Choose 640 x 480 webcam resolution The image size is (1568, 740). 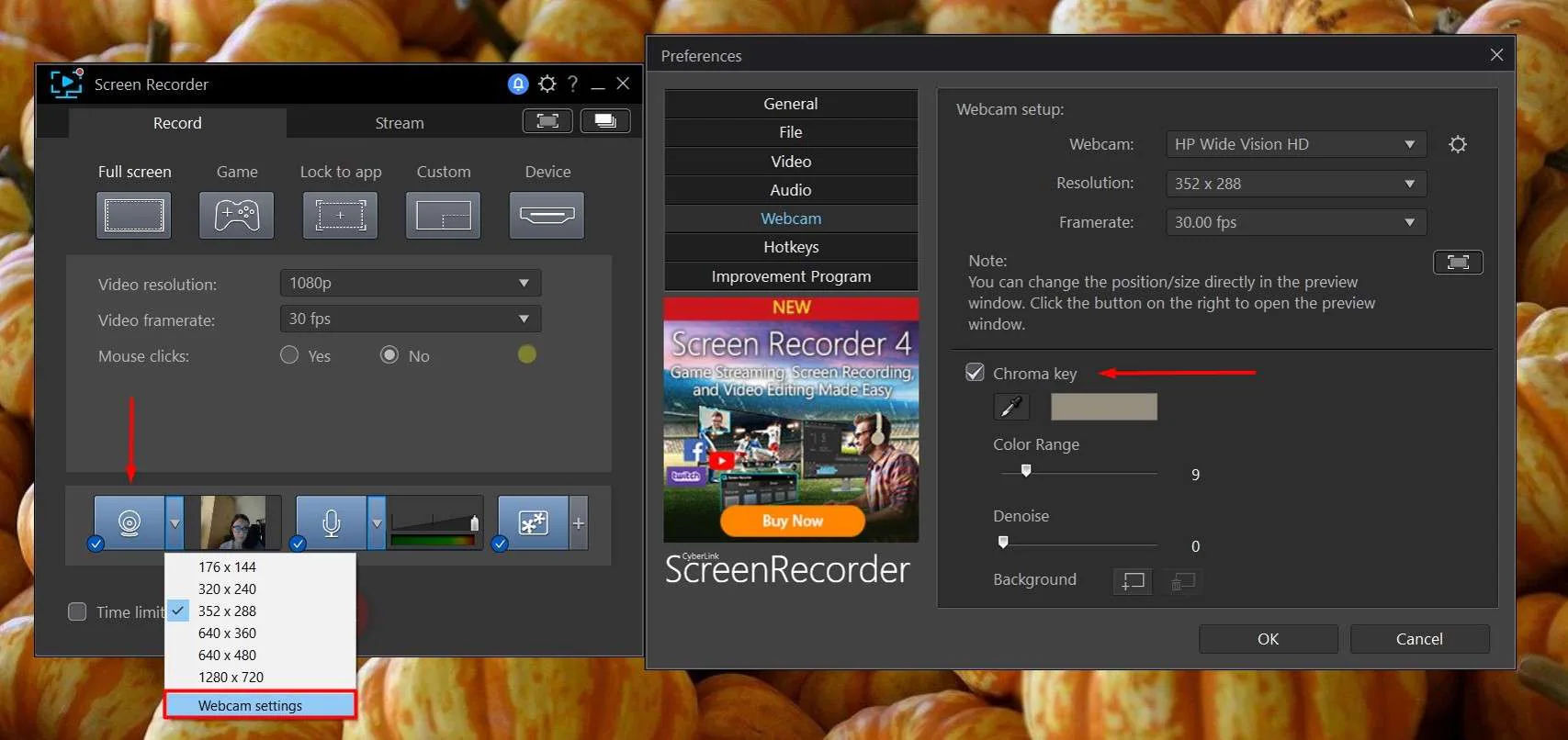[x=260, y=656]
